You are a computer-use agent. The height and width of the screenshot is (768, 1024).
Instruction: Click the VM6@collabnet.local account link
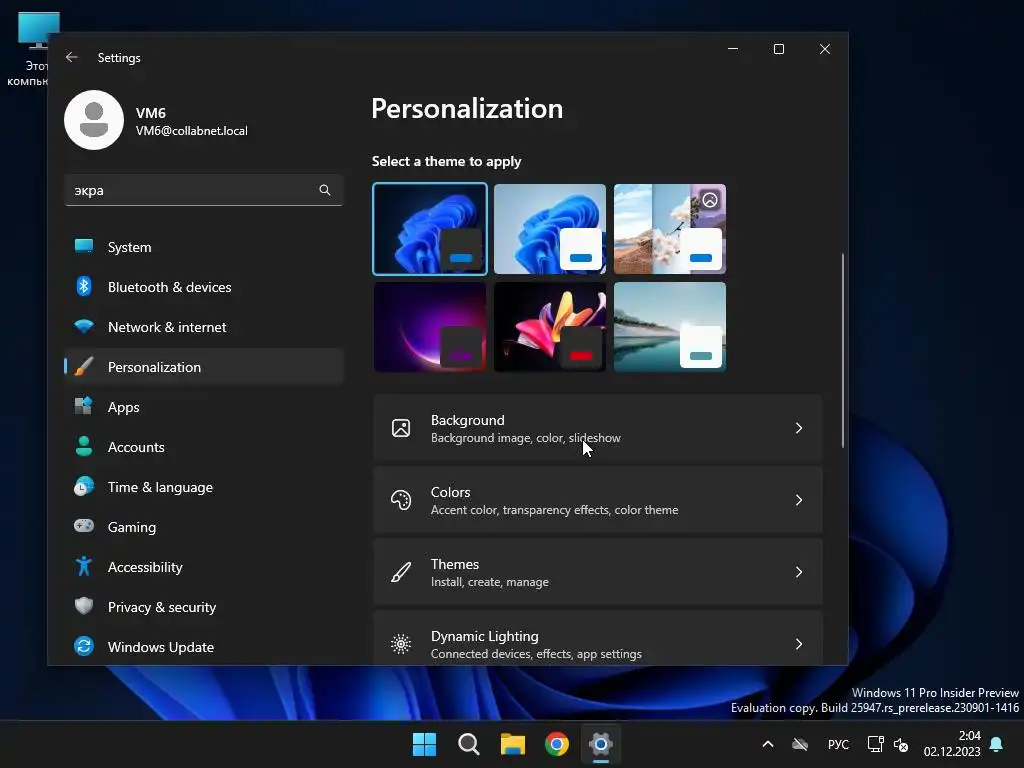[191, 131]
